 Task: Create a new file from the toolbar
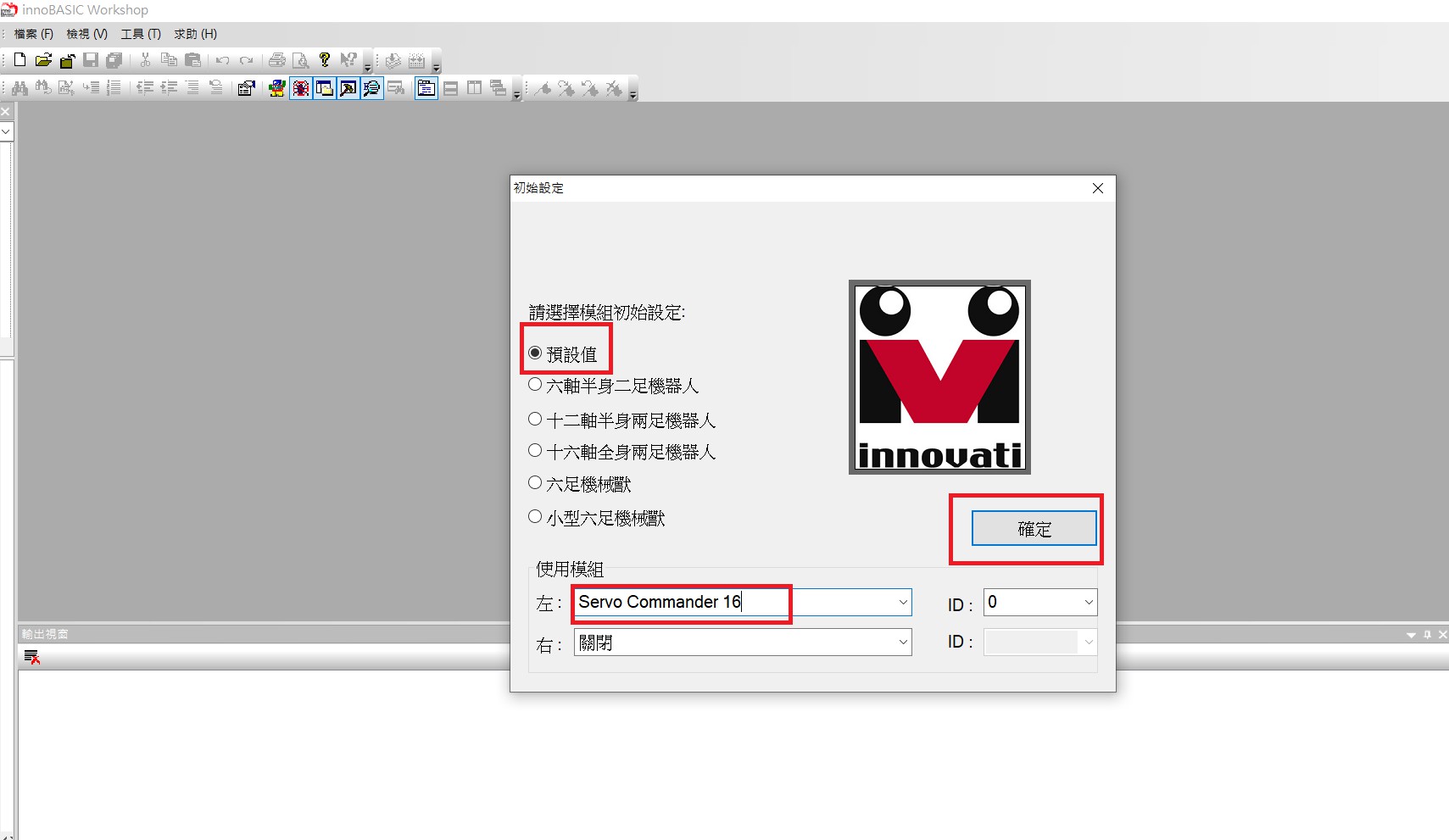point(20,60)
